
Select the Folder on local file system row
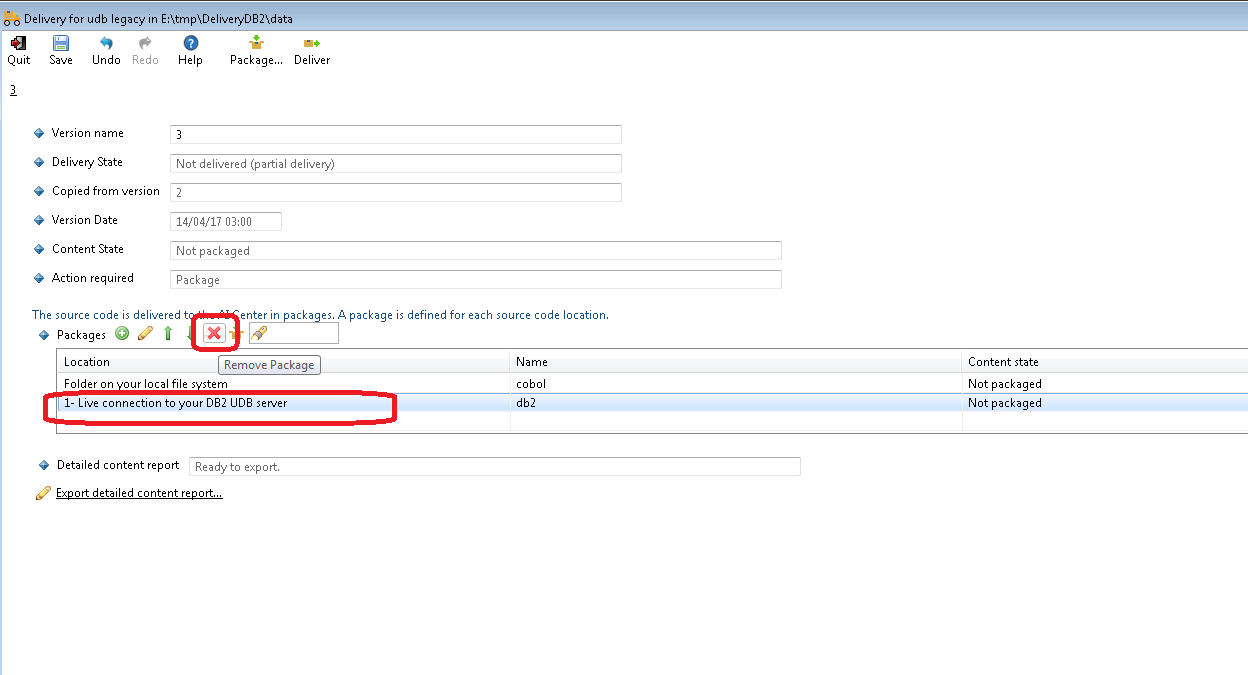(x=146, y=384)
